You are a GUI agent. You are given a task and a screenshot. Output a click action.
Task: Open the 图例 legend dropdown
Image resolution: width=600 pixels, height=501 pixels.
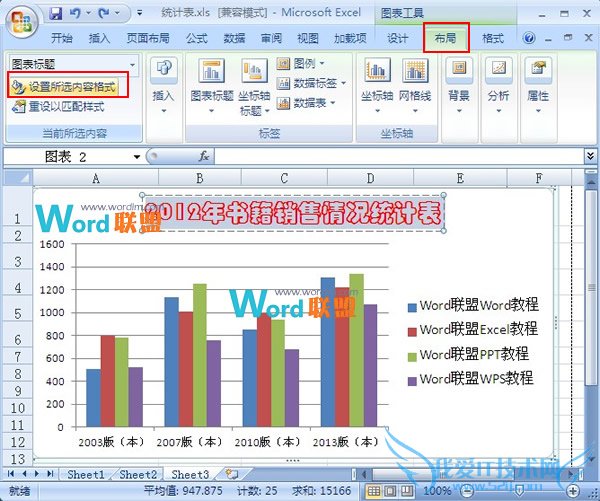point(305,64)
